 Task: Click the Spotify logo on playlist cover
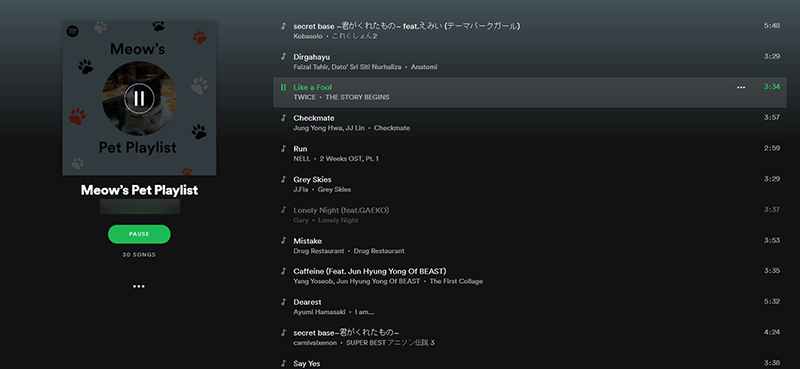tap(72, 31)
